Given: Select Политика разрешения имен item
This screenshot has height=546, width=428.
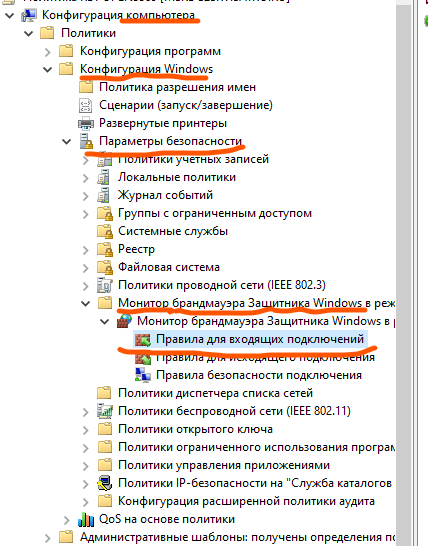Looking at the screenshot, I should click(x=177, y=87).
